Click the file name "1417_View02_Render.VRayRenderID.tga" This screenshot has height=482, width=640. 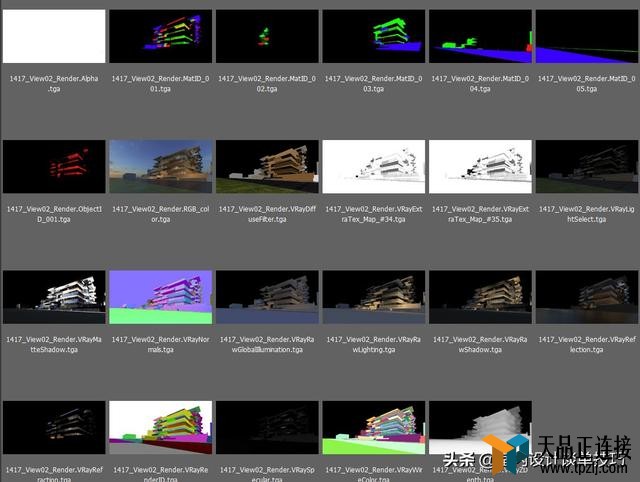(160, 474)
